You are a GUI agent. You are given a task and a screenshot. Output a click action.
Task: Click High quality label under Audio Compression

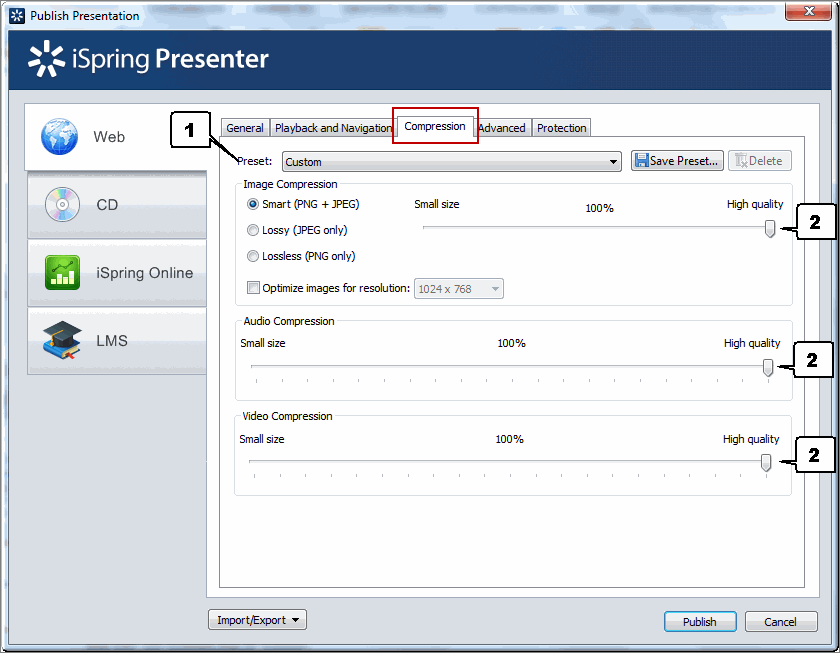[x=752, y=343]
